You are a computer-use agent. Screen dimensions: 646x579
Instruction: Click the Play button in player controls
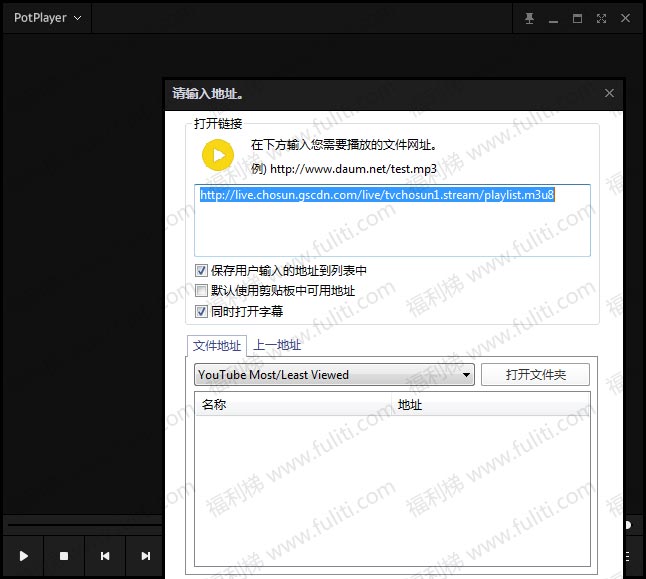tap(24, 556)
